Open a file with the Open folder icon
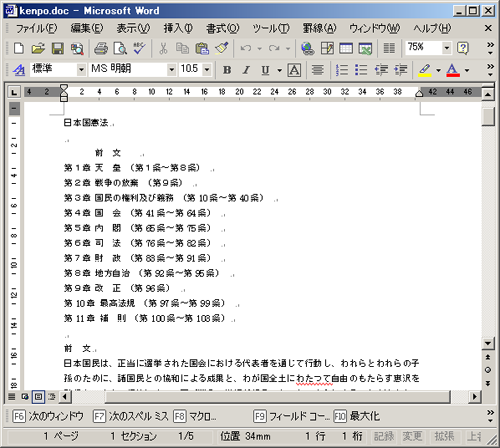500x448 pixels. 38,48
